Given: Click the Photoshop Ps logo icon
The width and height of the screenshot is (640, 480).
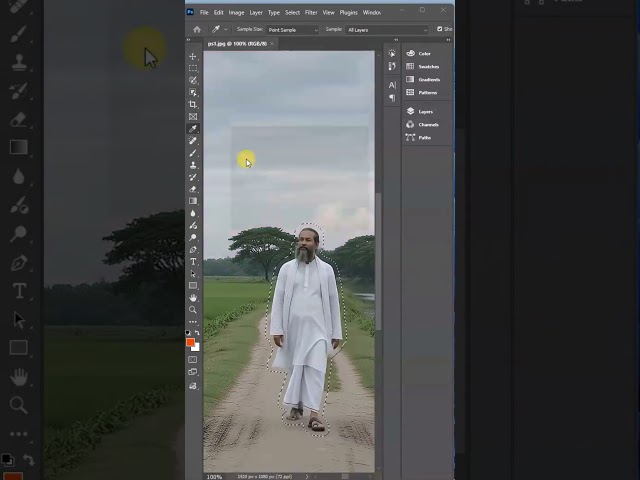Looking at the screenshot, I should pyautogui.click(x=190, y=12).
